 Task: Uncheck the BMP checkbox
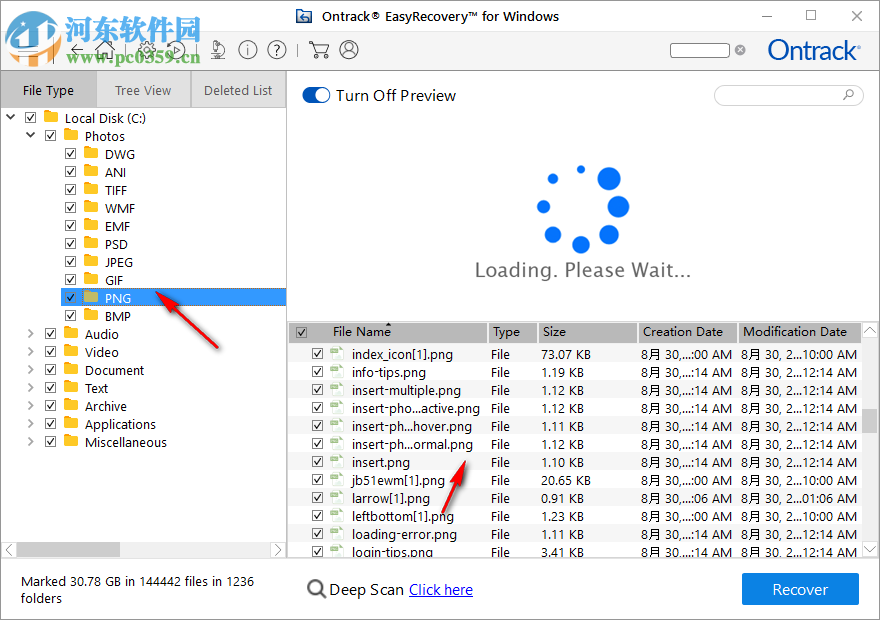pos(70,315)
